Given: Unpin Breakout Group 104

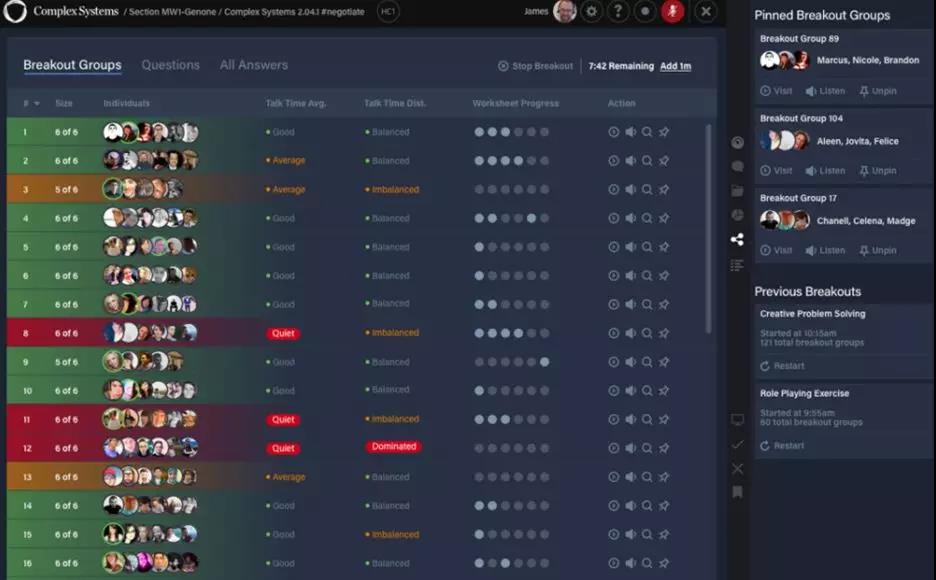Looking at the screenshot, I should 878,171.
